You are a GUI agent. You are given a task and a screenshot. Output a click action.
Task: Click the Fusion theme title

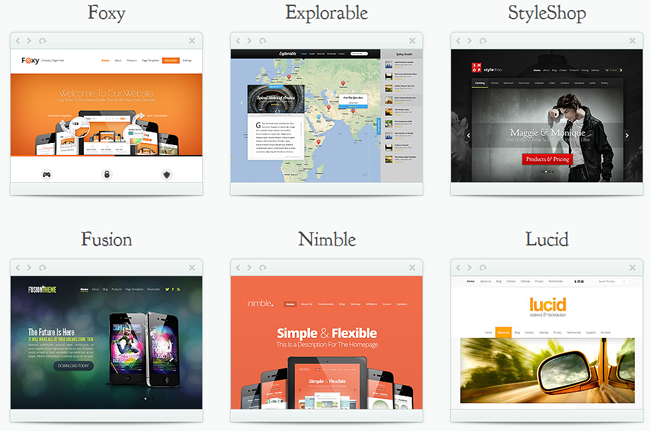point(107,239)
